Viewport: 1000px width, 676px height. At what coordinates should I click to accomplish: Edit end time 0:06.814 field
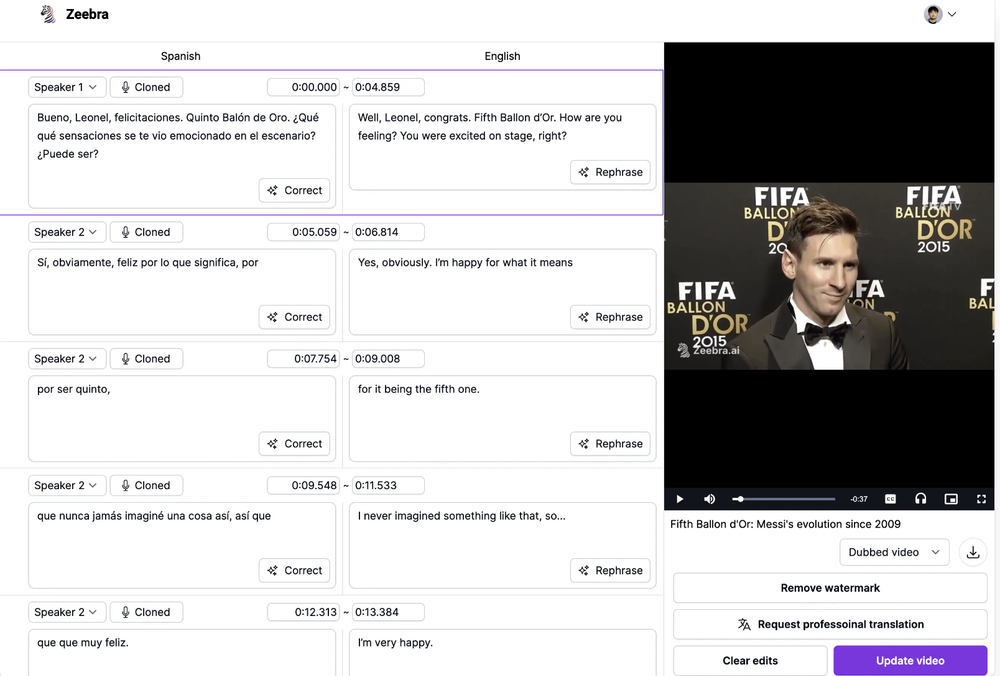coord(388,232)
